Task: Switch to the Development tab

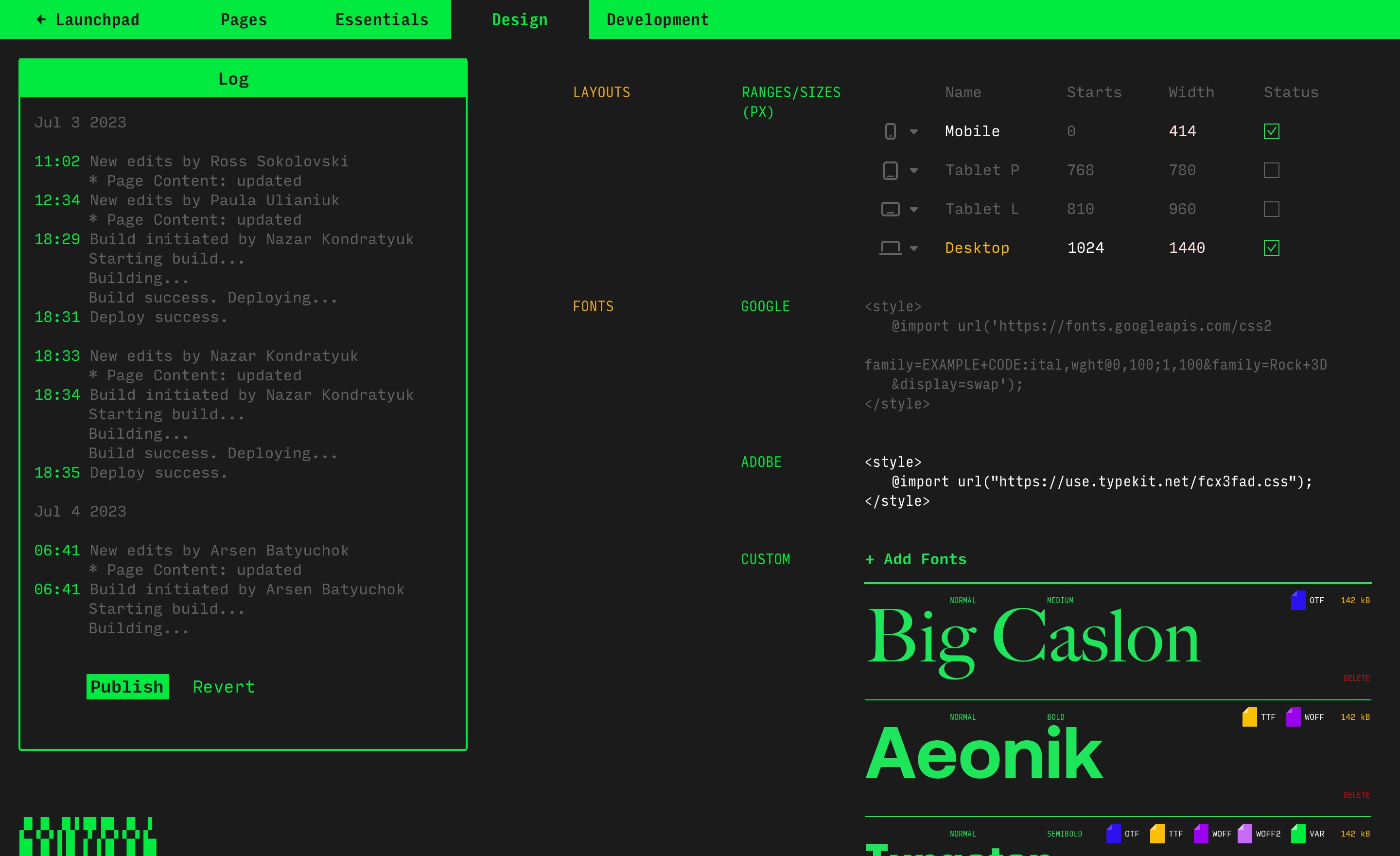Action: point(657,20)
